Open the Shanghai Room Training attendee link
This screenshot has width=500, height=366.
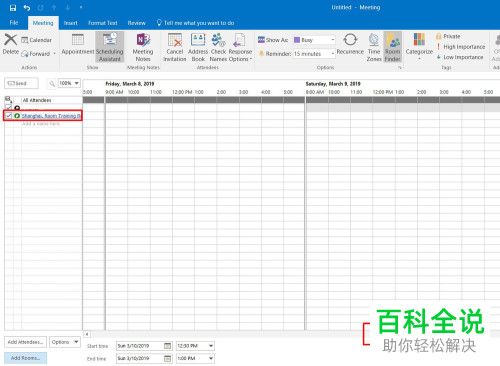(x=52, y=116)
